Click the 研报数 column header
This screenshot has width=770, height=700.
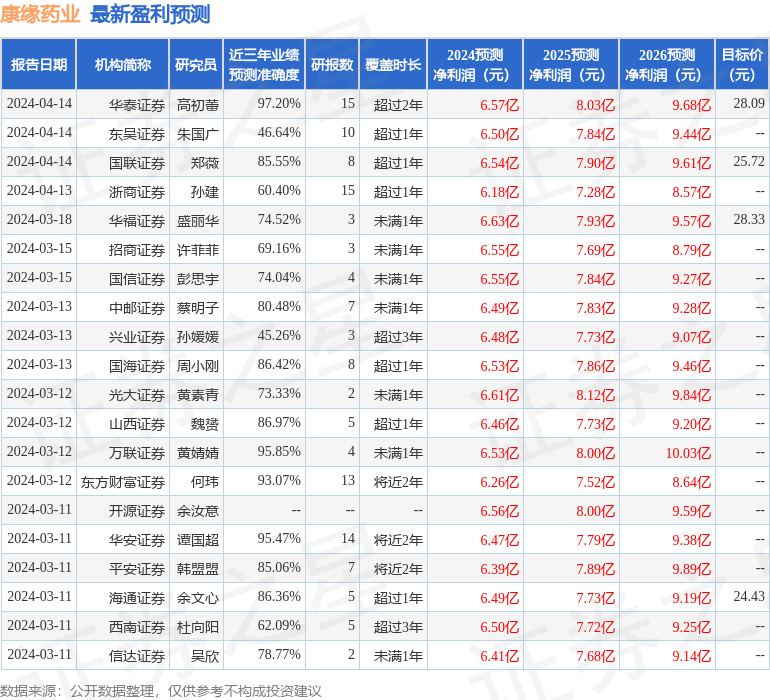[332, 64]
